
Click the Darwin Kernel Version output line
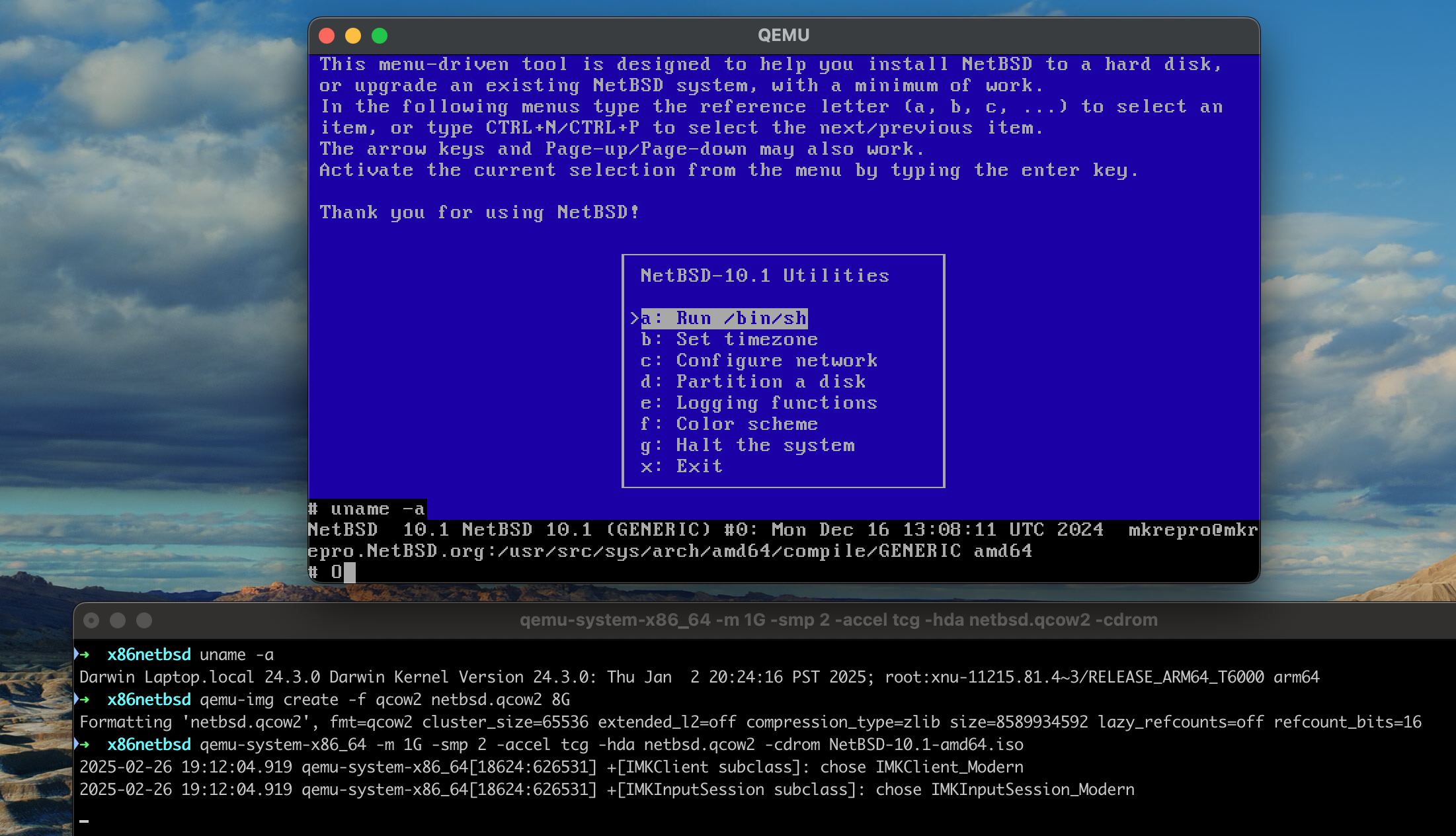[700, 677]
